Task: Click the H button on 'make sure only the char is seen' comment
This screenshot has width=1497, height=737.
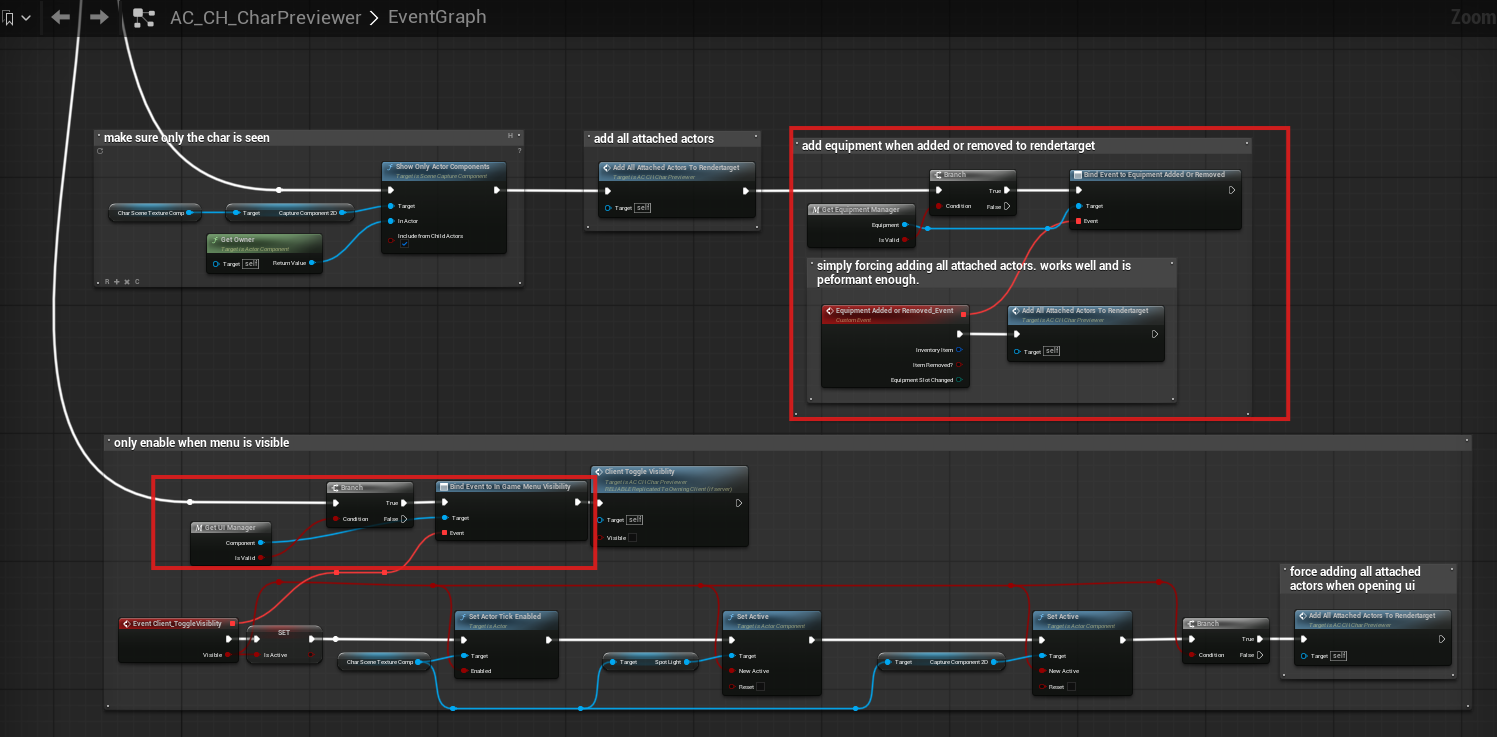Action: [x=510, y=136]
